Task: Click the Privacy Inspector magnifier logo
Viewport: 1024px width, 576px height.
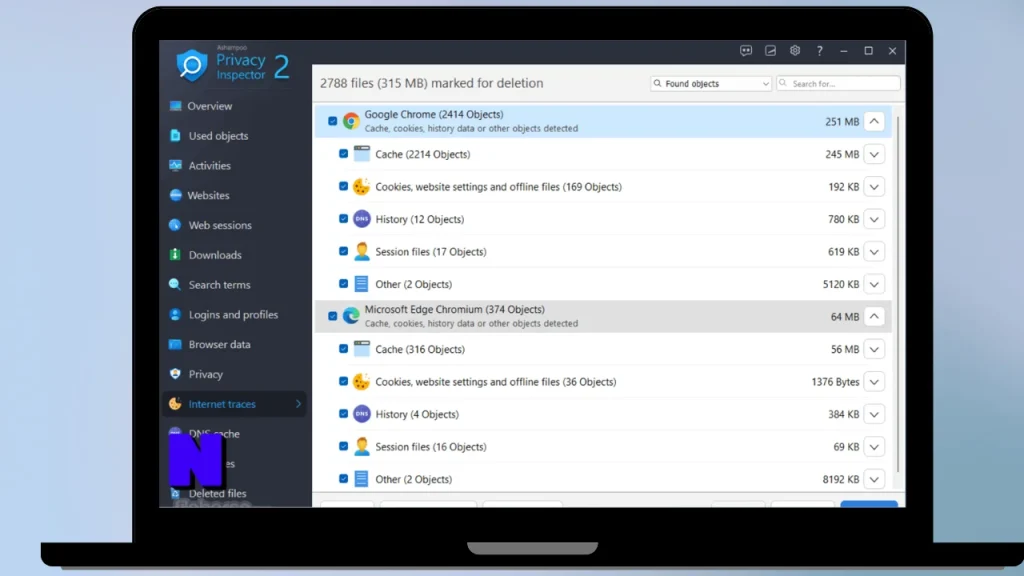Action: coord(191,65)
